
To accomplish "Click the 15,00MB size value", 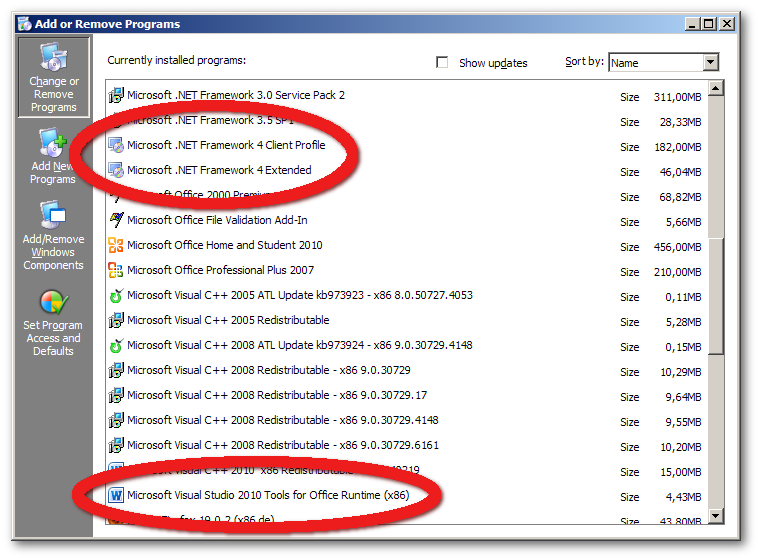I will (681, 472).
